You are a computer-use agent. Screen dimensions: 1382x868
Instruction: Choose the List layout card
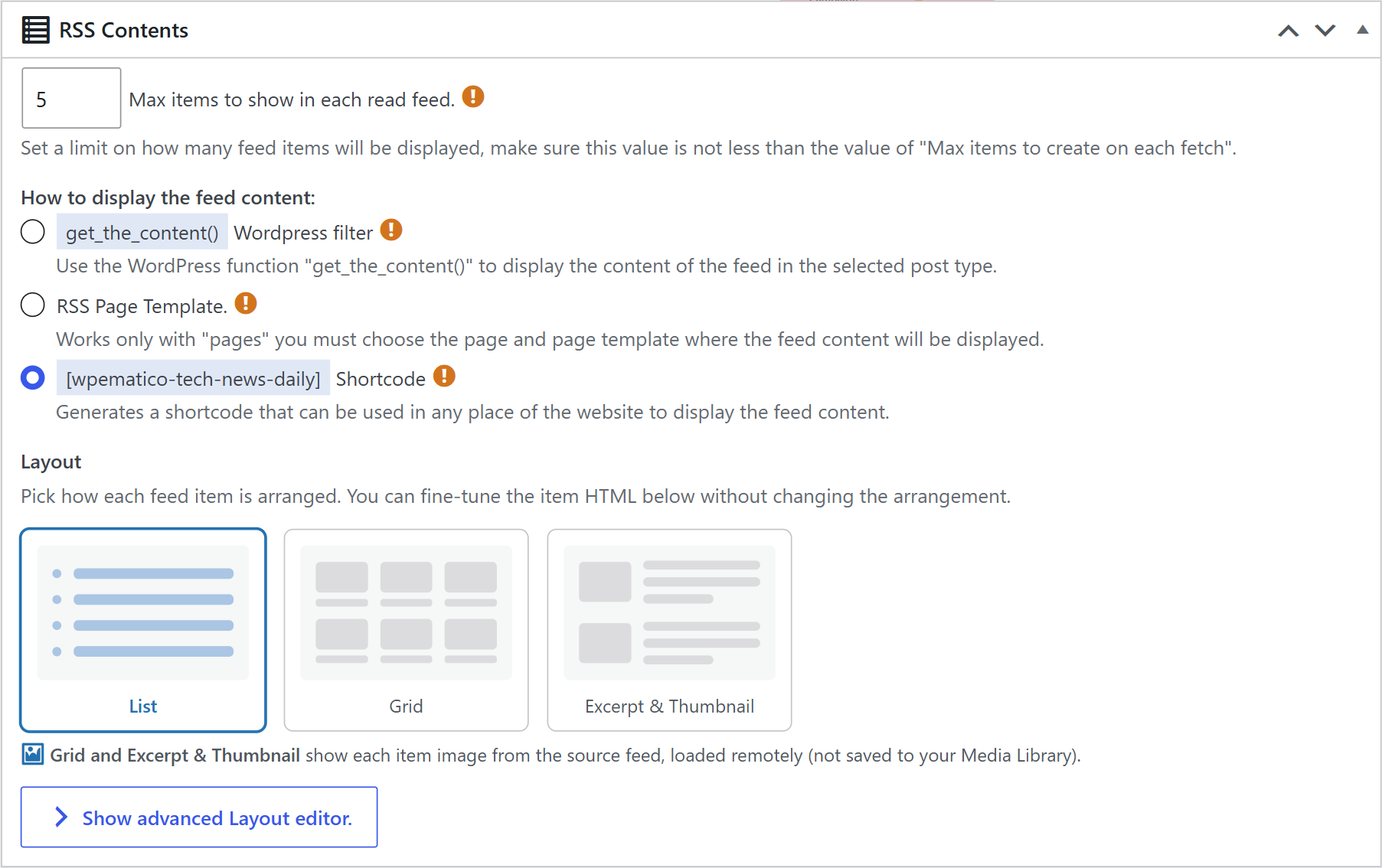143,630
